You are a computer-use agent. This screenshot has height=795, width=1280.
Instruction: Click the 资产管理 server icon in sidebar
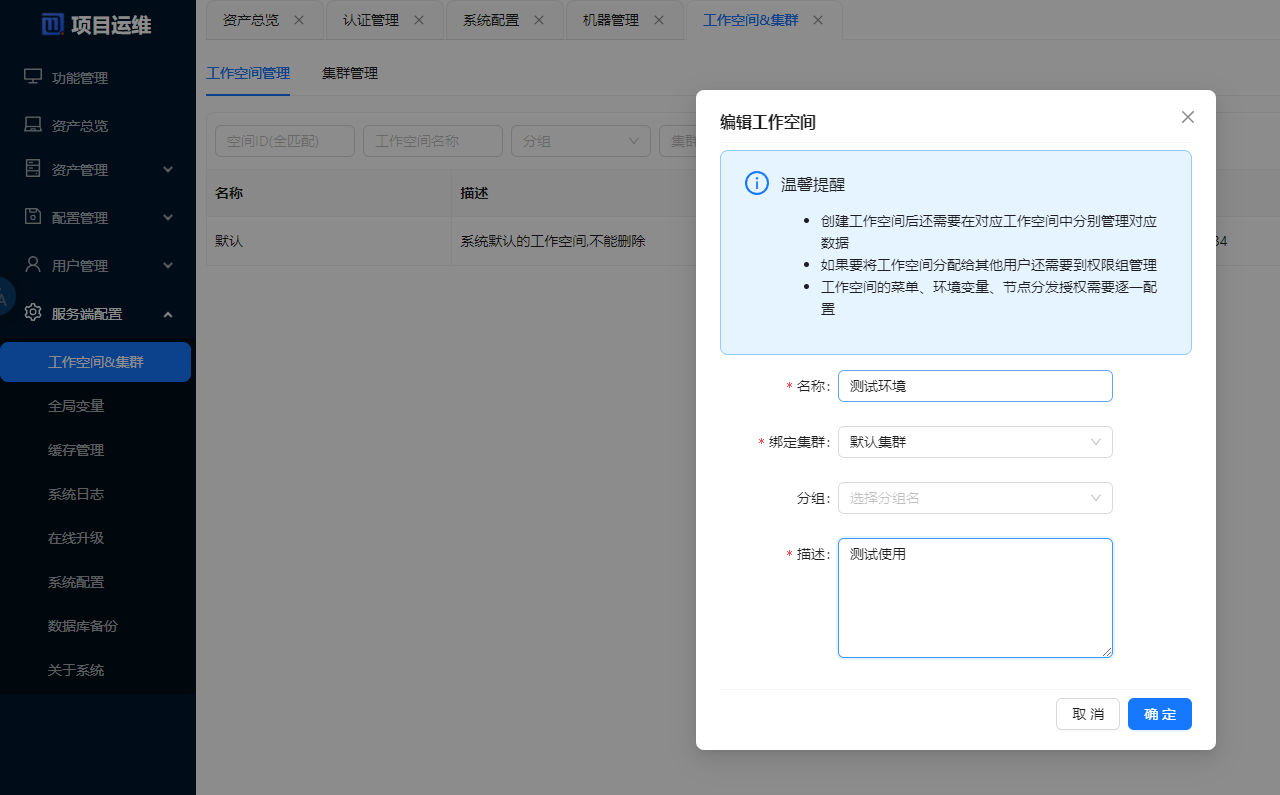[33, 169]
